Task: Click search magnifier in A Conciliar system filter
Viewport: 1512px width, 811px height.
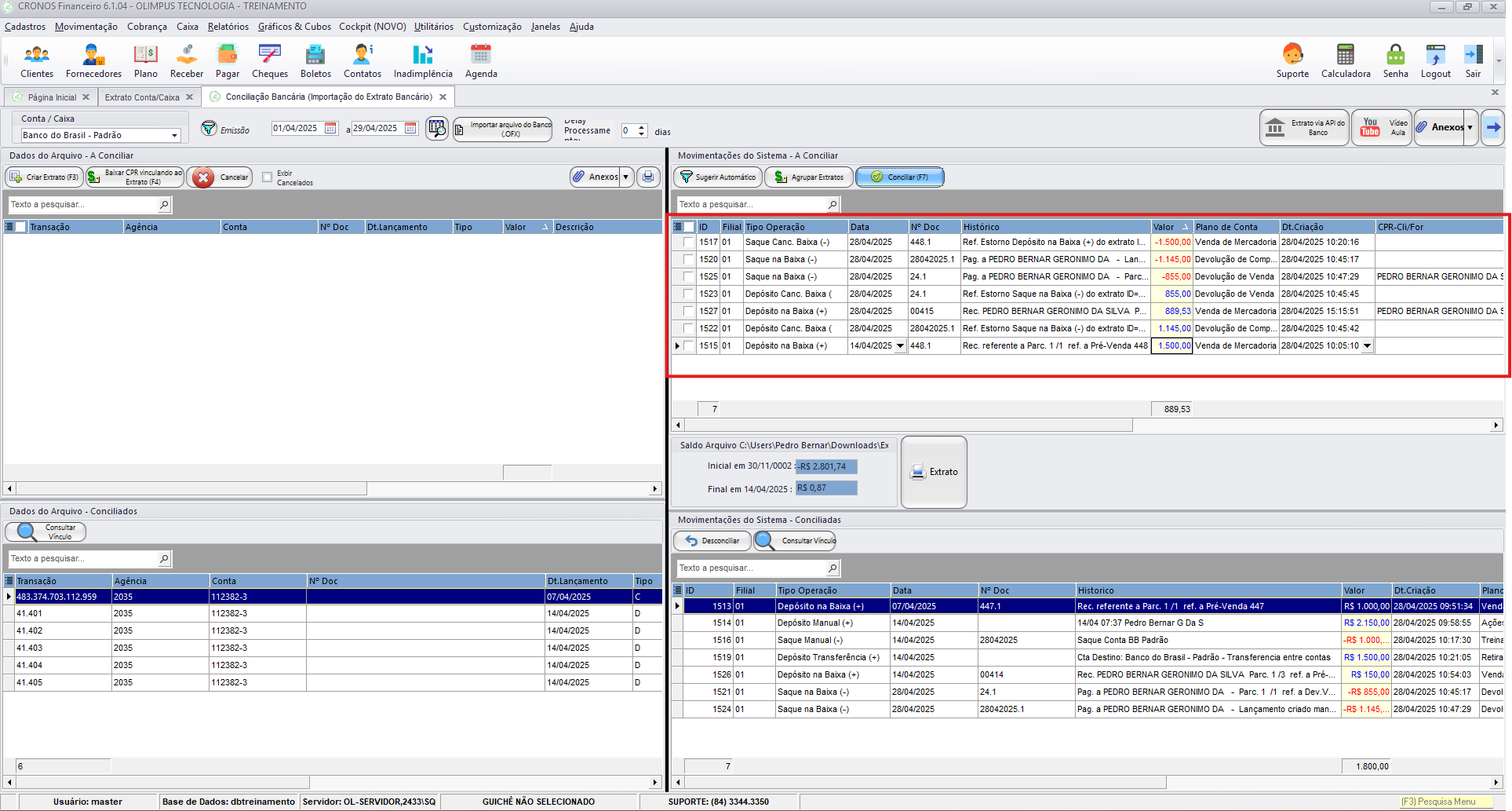Action: 833,204
